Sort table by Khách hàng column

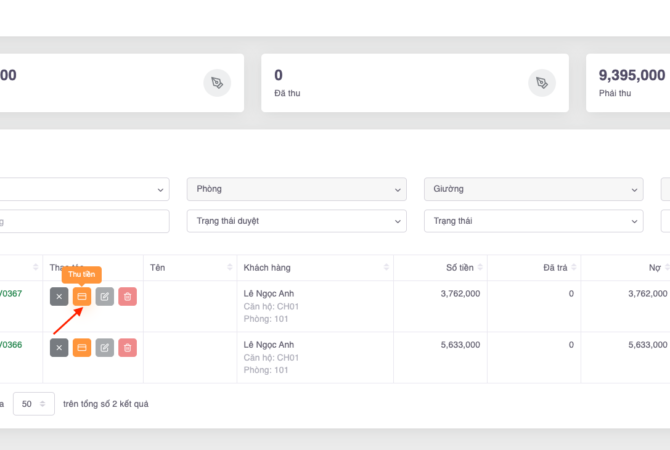(x=386, y=267)
